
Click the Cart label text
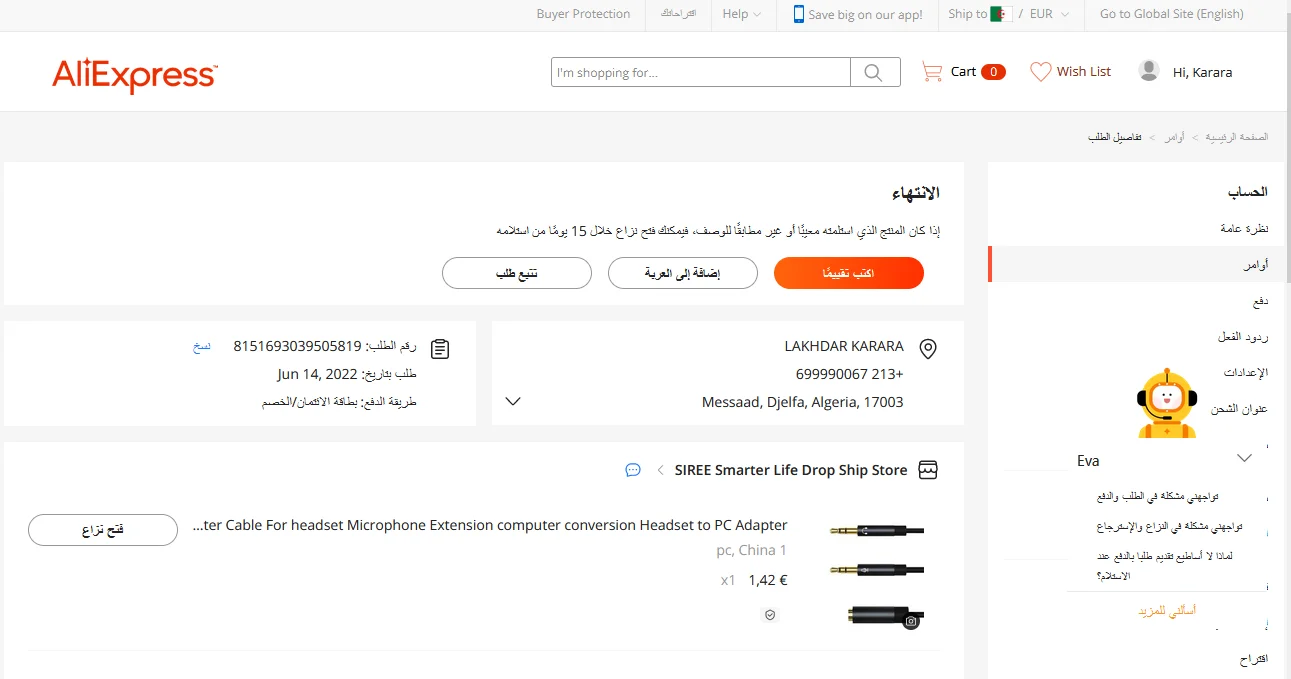(x=963, y=71)
